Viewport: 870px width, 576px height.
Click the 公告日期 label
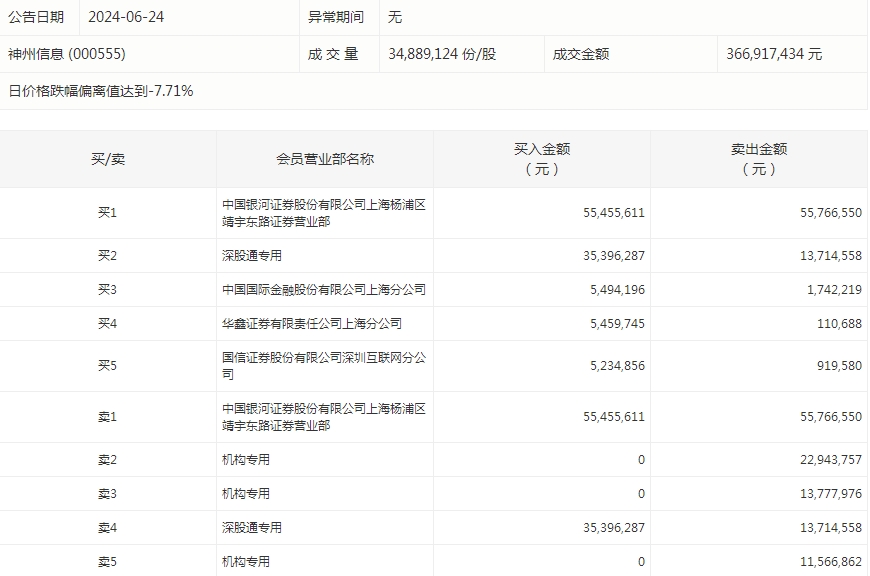[x=36, y=17]
